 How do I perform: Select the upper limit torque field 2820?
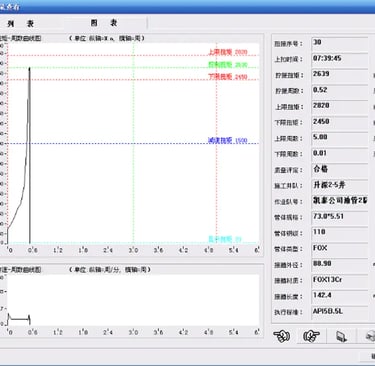pyautogui.click(x=340, y=106)
